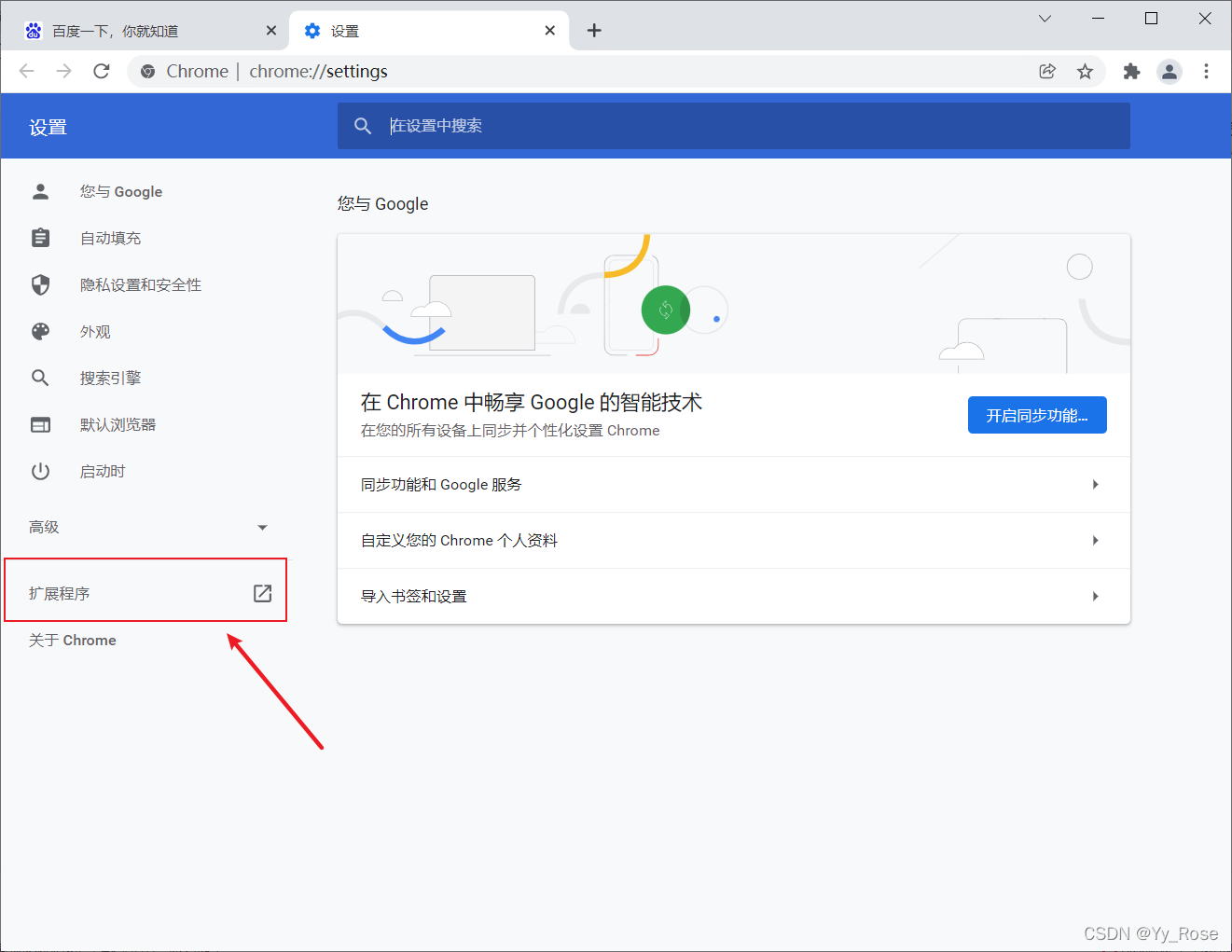Click the green sync circle illustration

(x=666, y=310)
